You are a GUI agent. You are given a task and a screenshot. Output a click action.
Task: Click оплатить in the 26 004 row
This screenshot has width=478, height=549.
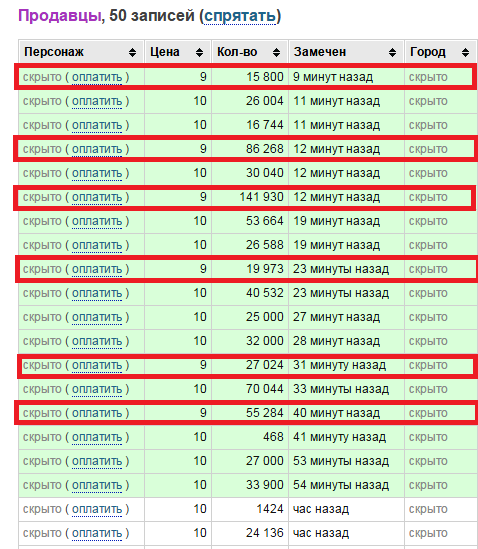tap(97, 101)
